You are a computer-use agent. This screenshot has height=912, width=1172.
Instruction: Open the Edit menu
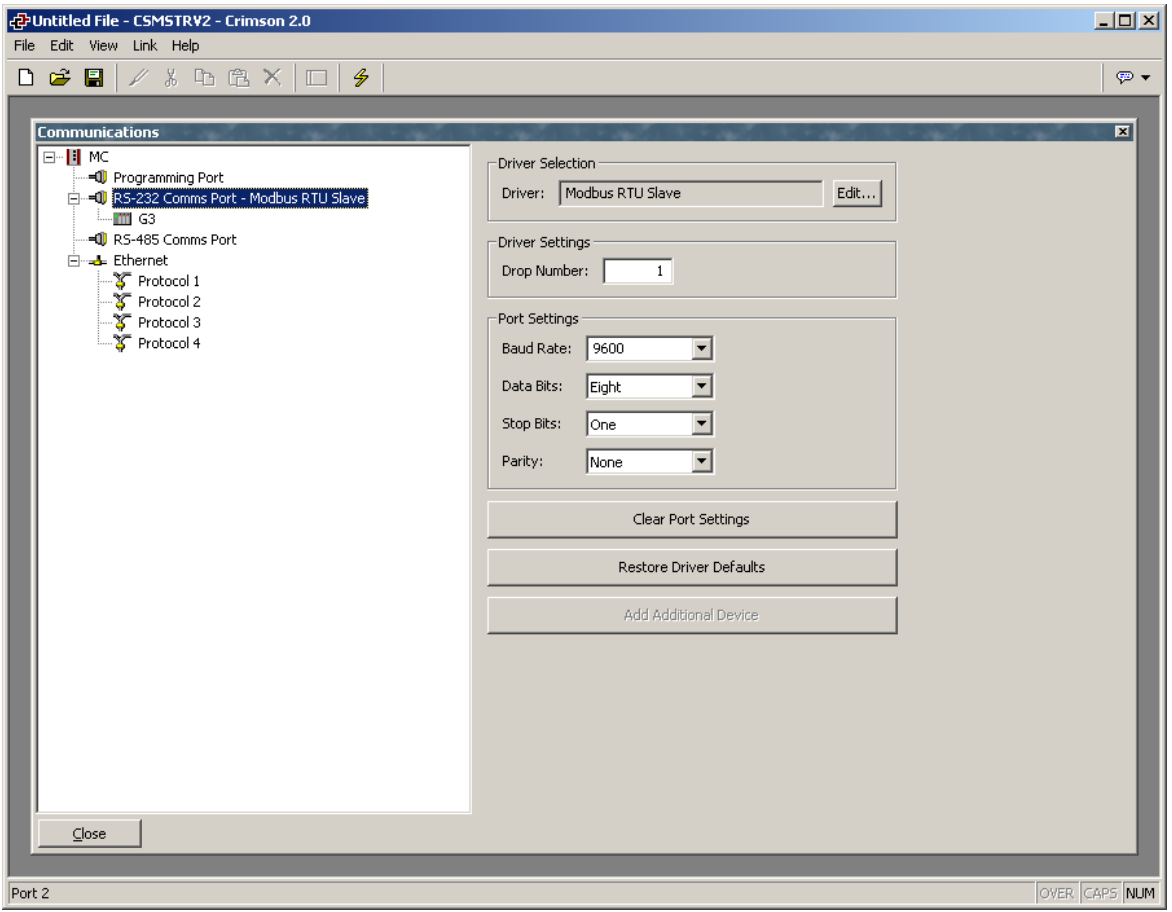(61, 46)
